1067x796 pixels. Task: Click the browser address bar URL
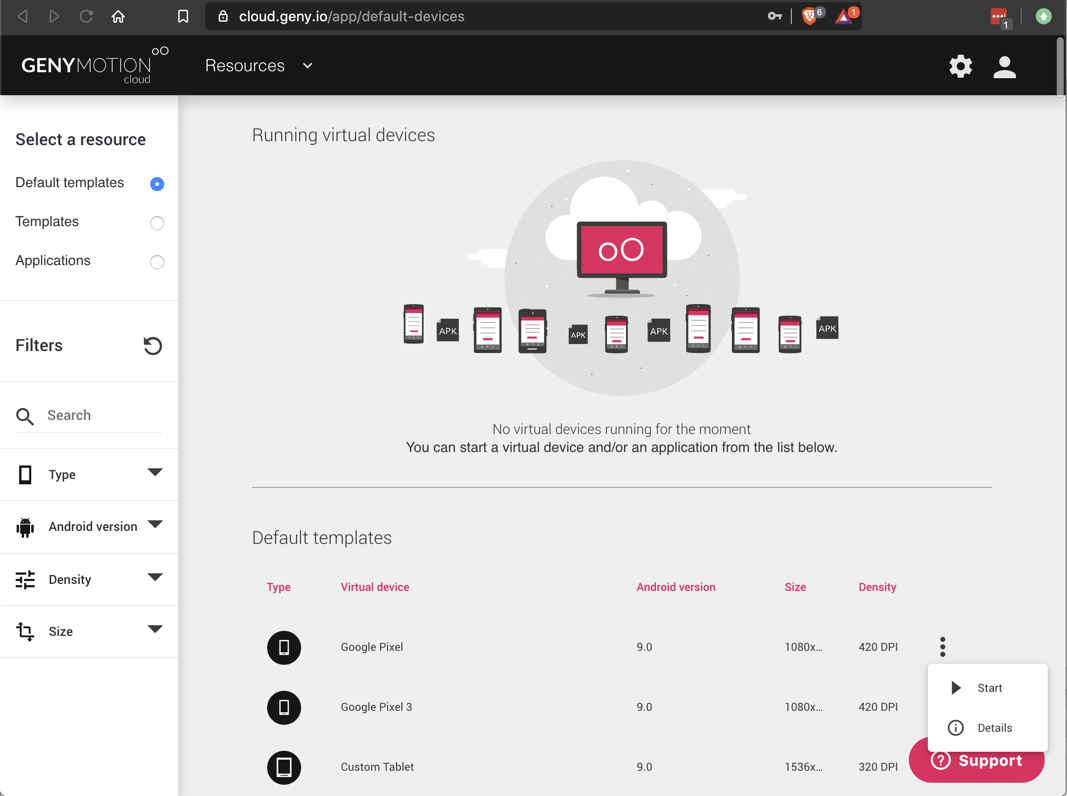point(351,16)
